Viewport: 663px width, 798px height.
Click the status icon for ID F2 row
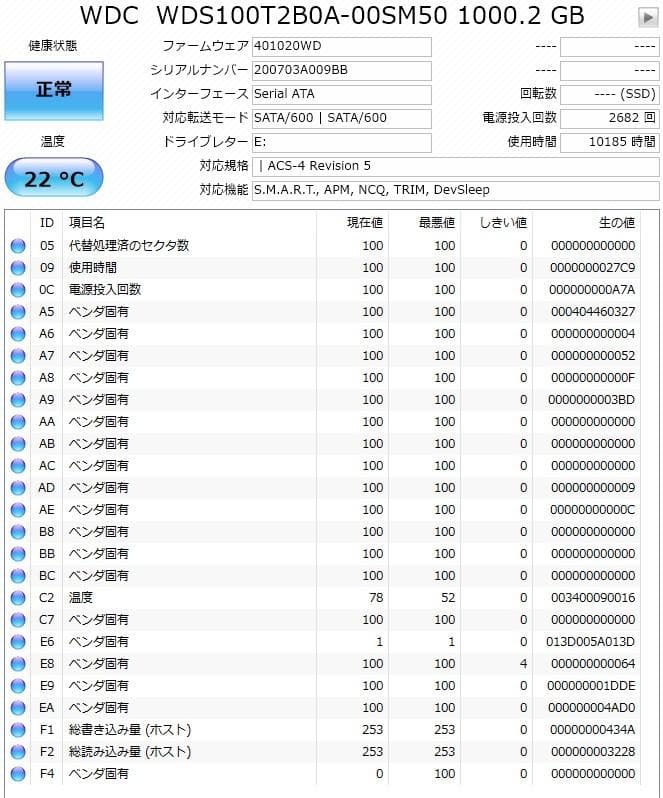point(18,752)
